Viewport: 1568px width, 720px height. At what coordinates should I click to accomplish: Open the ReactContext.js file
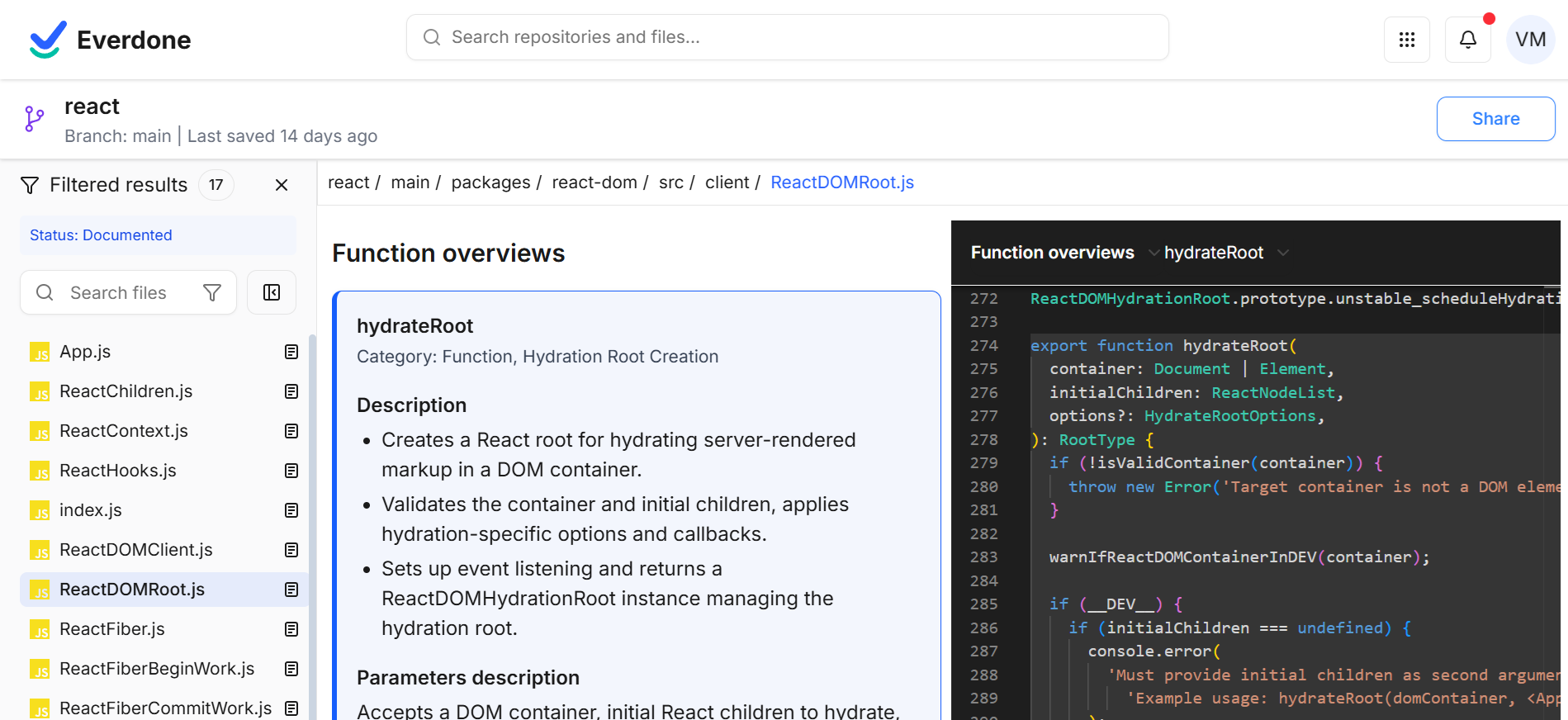click(x=163, y=431)
